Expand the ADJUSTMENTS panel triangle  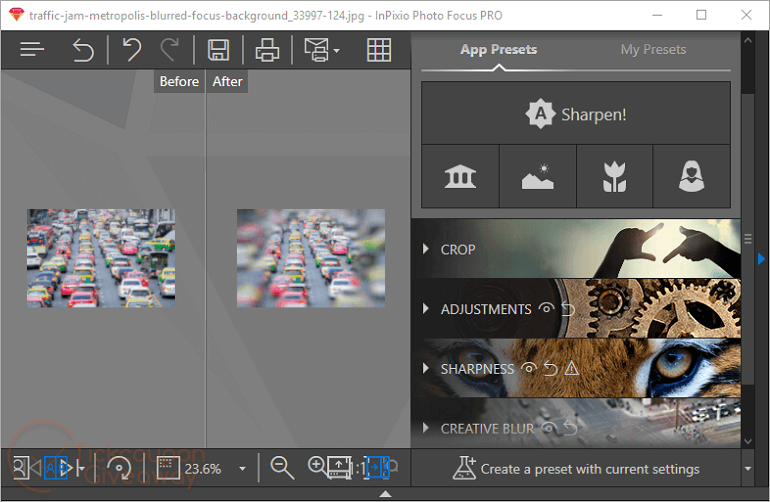[426, 308]
